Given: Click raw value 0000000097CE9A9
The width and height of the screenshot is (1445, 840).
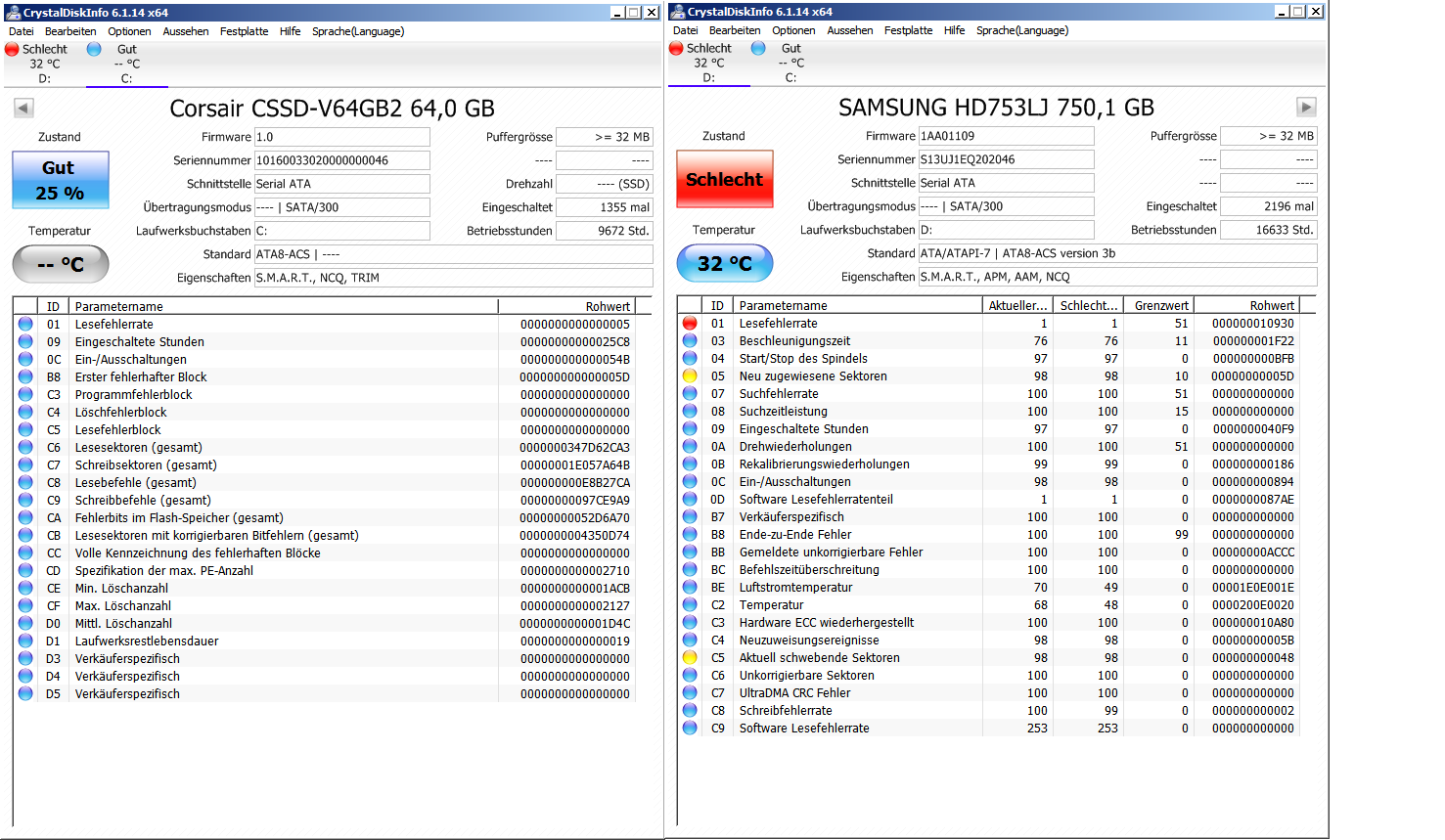Looking at the screenshot, I should [574, 501].
